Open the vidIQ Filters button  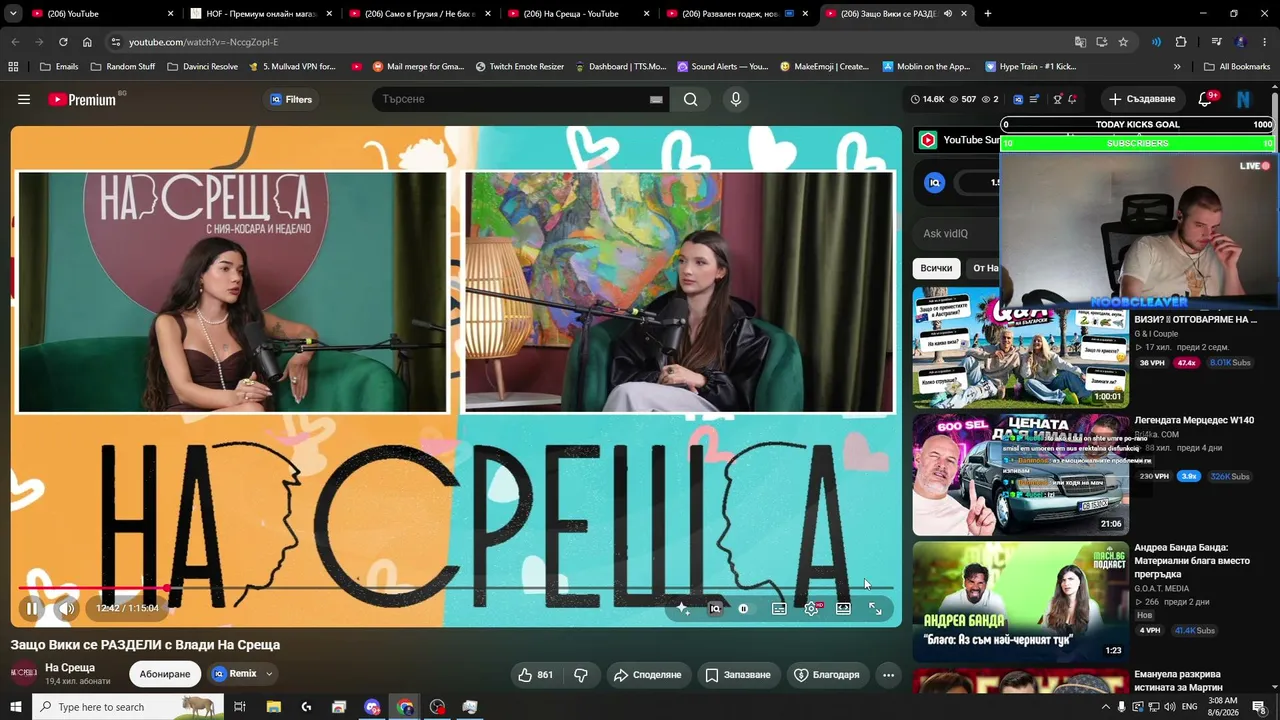(x=291, y=99)
